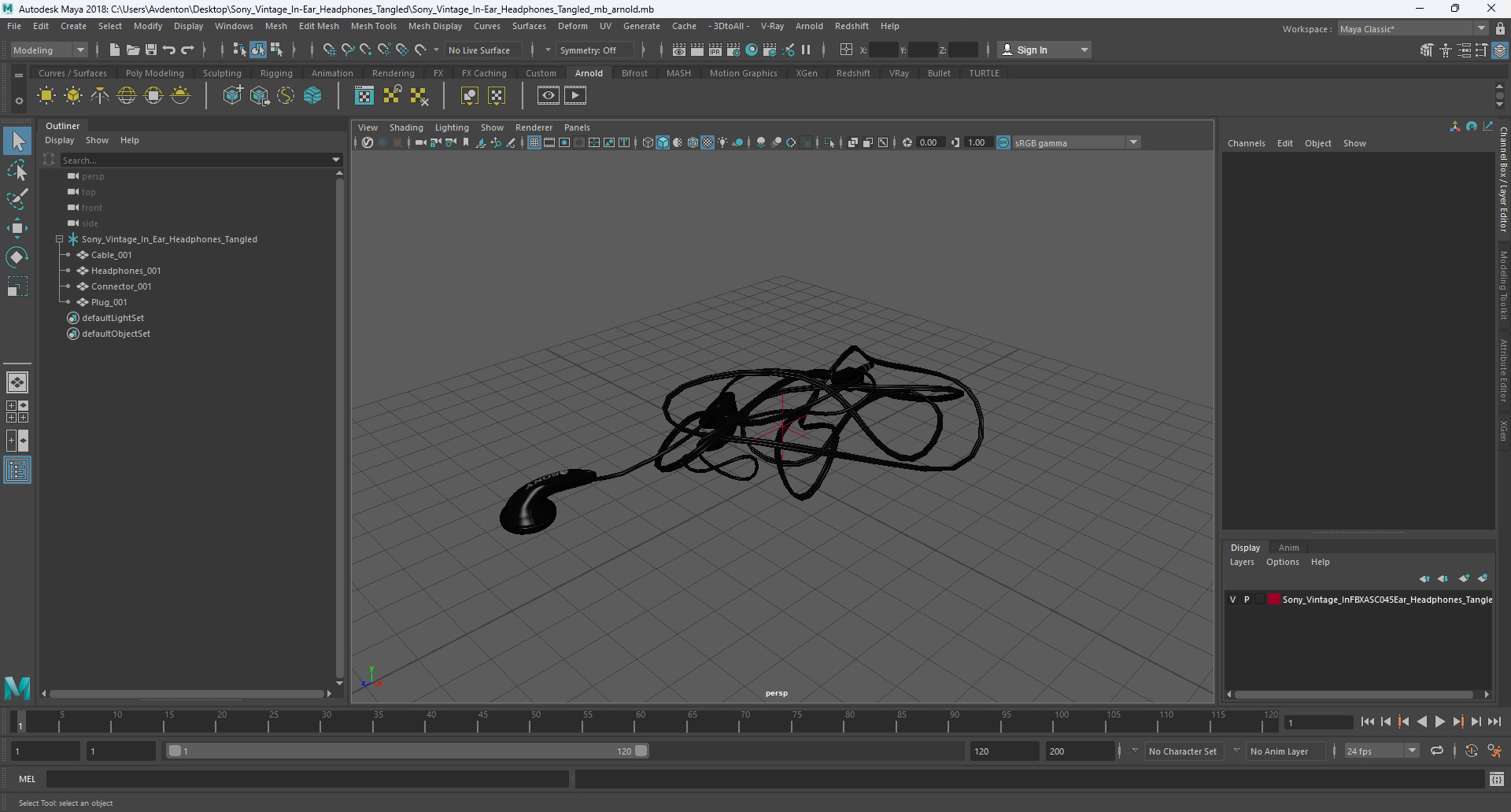
Task: Toggle smooth shade all viewport button
Action: [x=663, y=142]
